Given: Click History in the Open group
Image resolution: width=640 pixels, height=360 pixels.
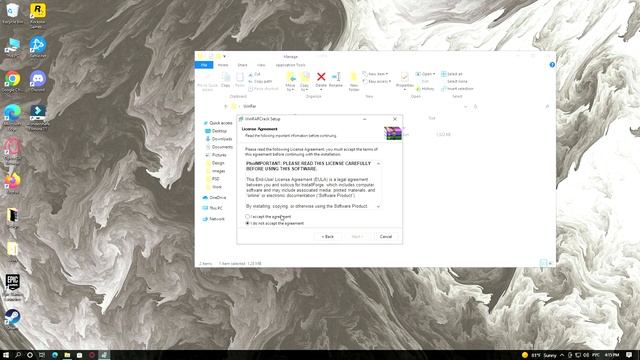Looking at the screenshot, I should pyautogui.click(x=425, y=89).
